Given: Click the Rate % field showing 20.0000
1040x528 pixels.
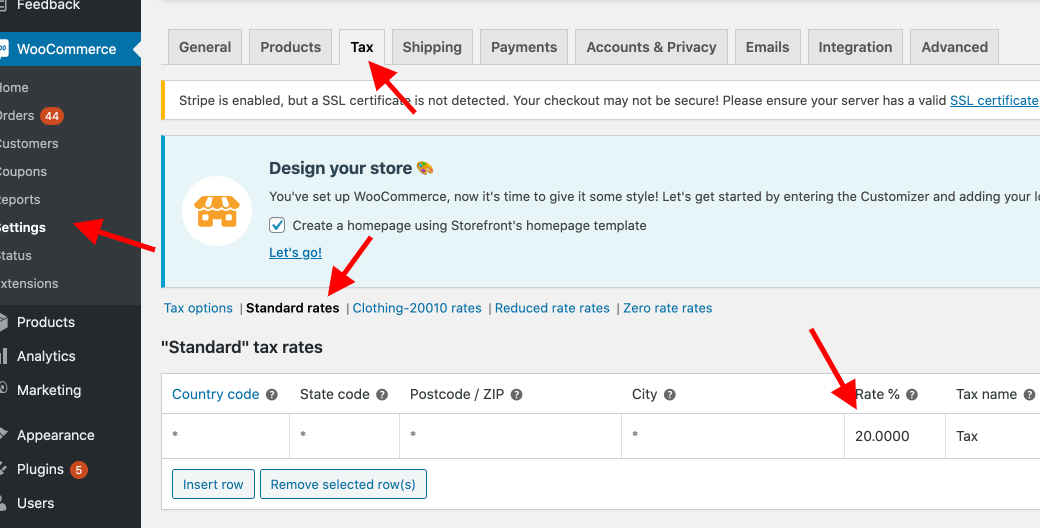Looking at the screenshot, I should [895, 436].
